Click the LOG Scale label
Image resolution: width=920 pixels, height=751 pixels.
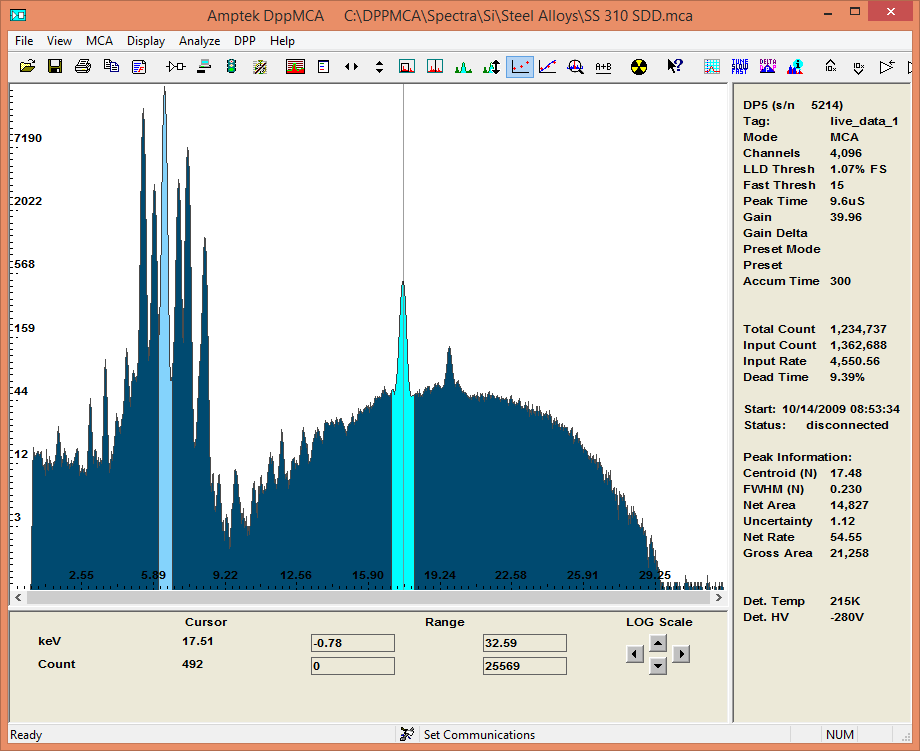[659, 622]
